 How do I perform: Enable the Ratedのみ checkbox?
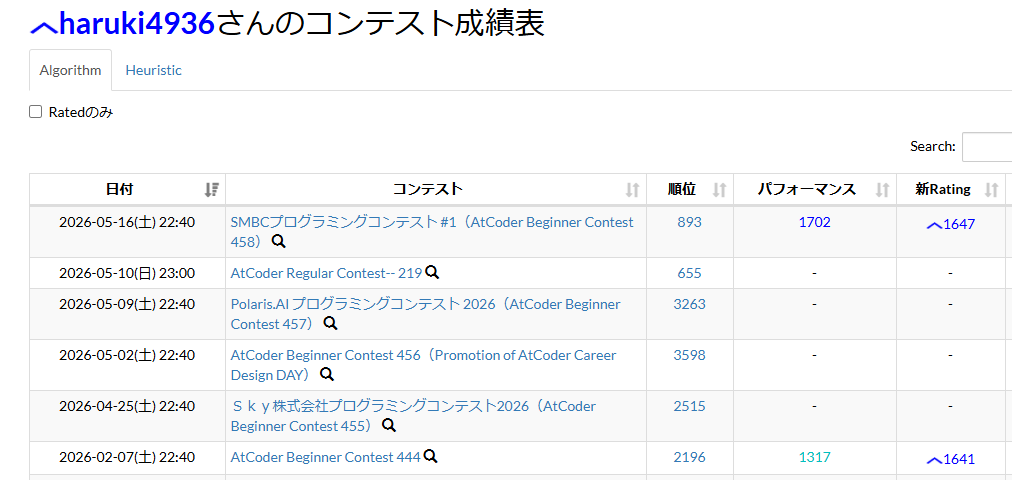coord(35,112)
